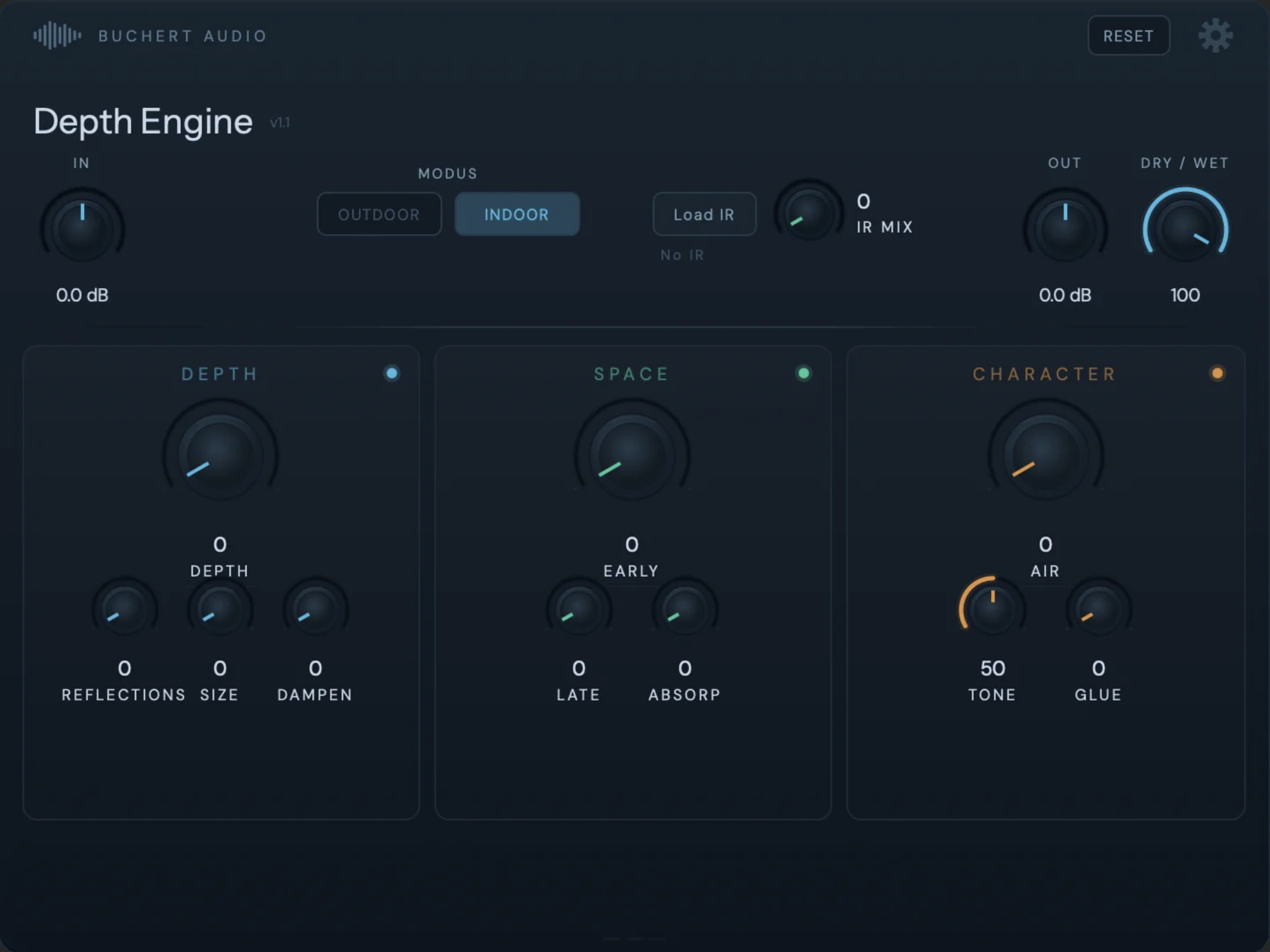Click the OUT value 0.0 dB
The height and width of the screenshot is (952, 1270).
pos(1065,295)
